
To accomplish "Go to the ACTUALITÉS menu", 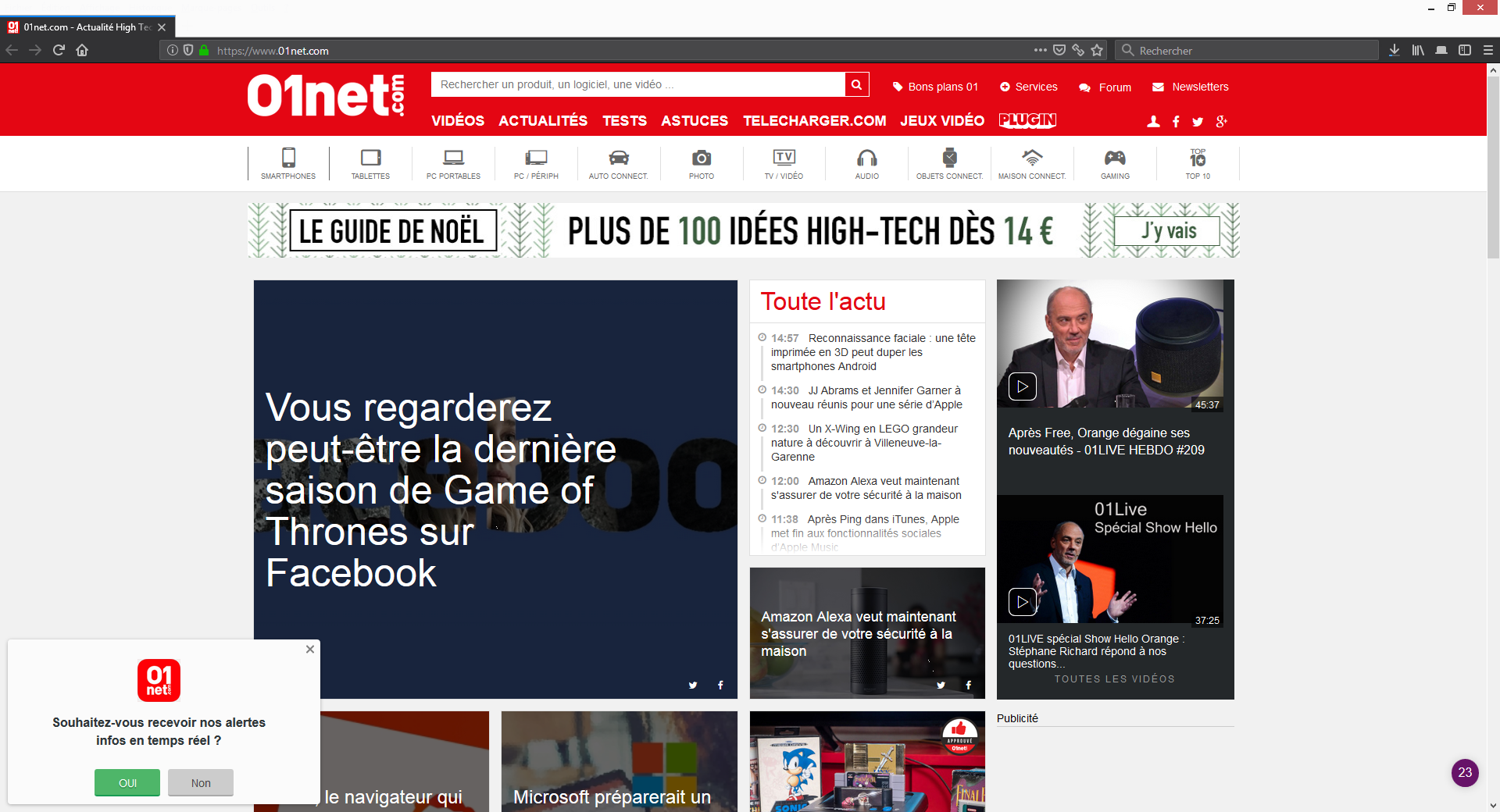I will [x=543, y=121].
